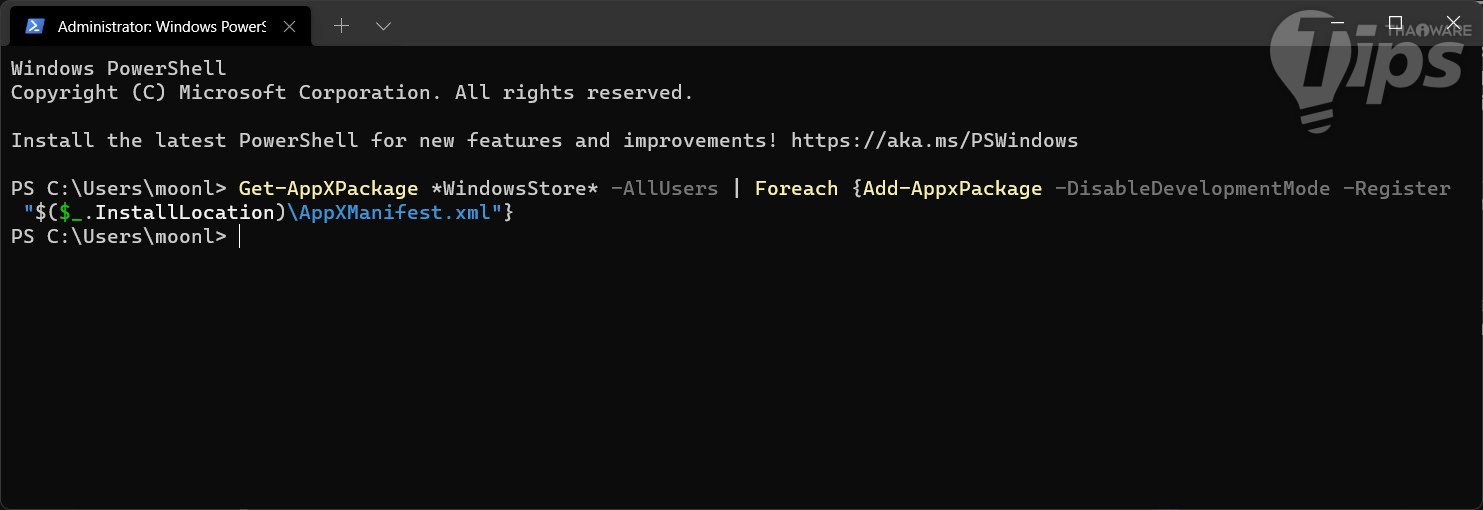This screenshot has width=1483, height=510.
Task: Open the https://aka.ms/PSWindows link
Action: pos(934,140)
